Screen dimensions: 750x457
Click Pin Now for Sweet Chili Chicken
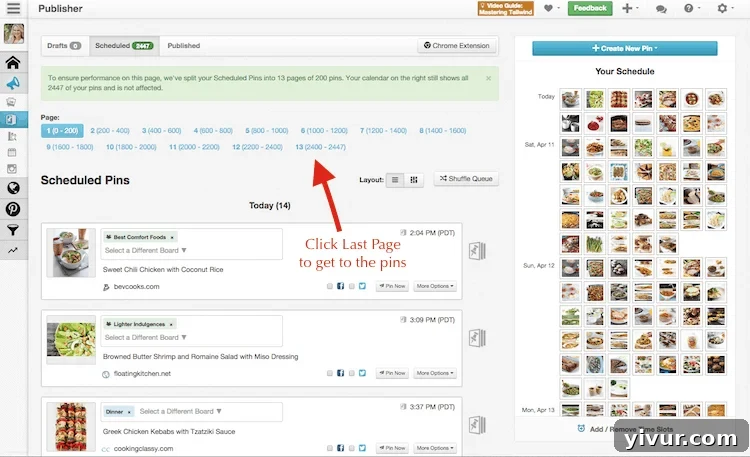point(392,286)
